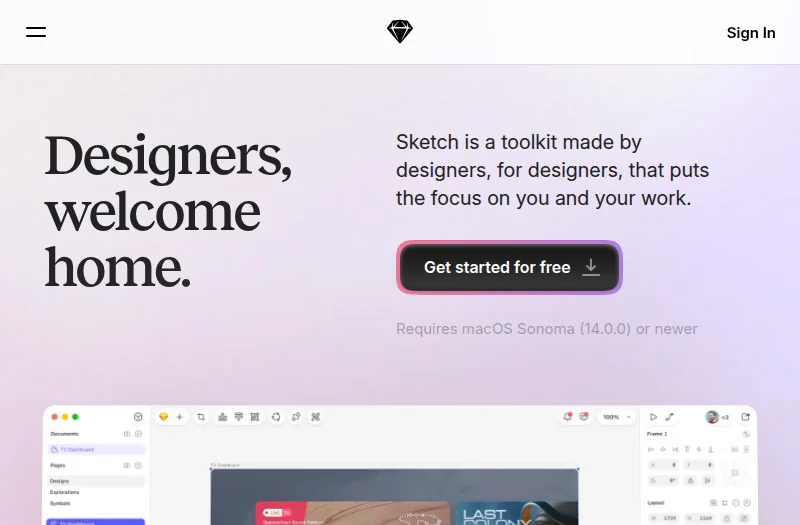Image resolution: width=800 pixels, height=525 pixels.
Task: Click the grid layout icon beside Layout
Action: (x=713, y=503)
